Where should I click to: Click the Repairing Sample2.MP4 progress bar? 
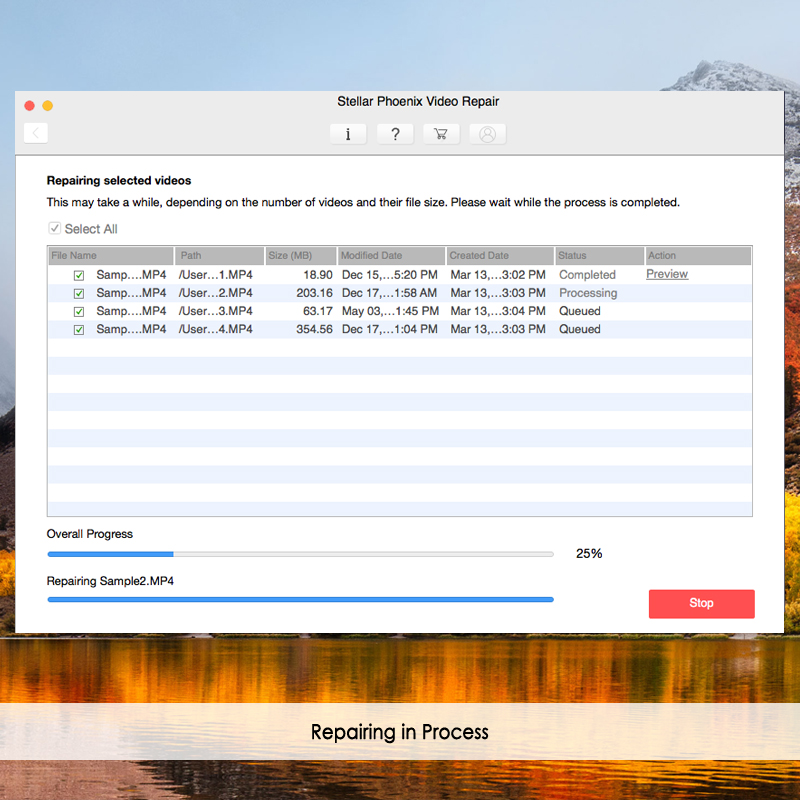click(x=301, y=599)
